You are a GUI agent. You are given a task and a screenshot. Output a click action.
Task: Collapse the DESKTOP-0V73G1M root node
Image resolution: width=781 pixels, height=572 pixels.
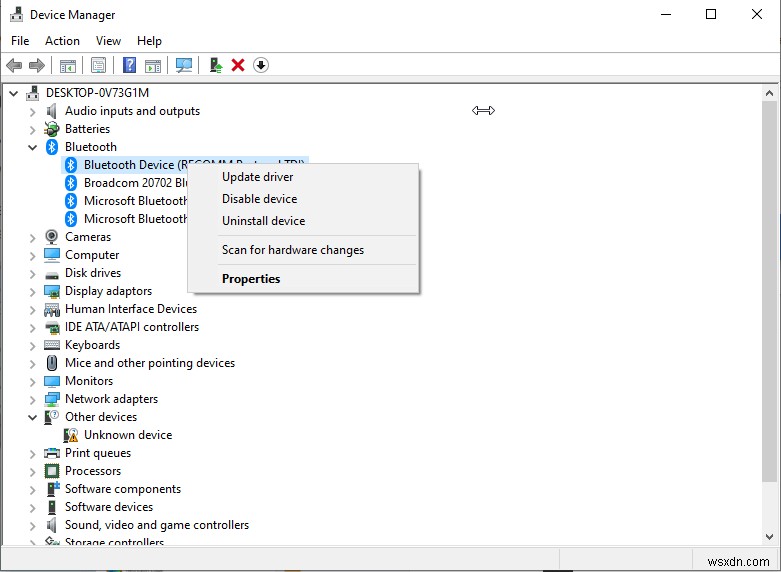[x=13, y=93]
